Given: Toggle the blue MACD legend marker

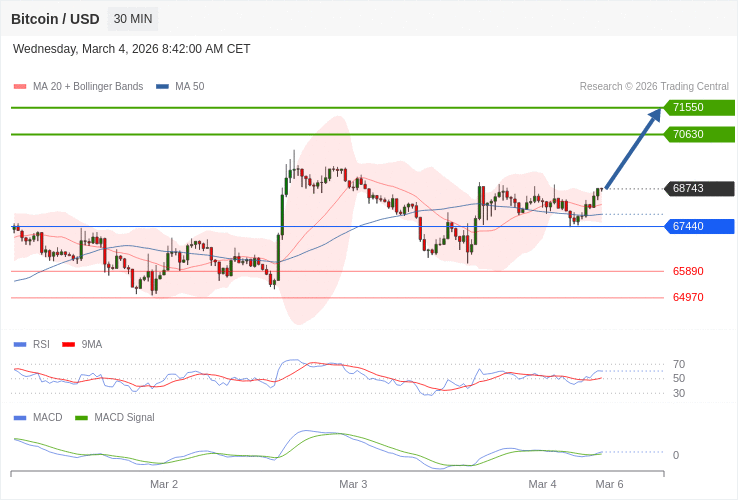Looking at the screenshot, I should tap(20, 417).
